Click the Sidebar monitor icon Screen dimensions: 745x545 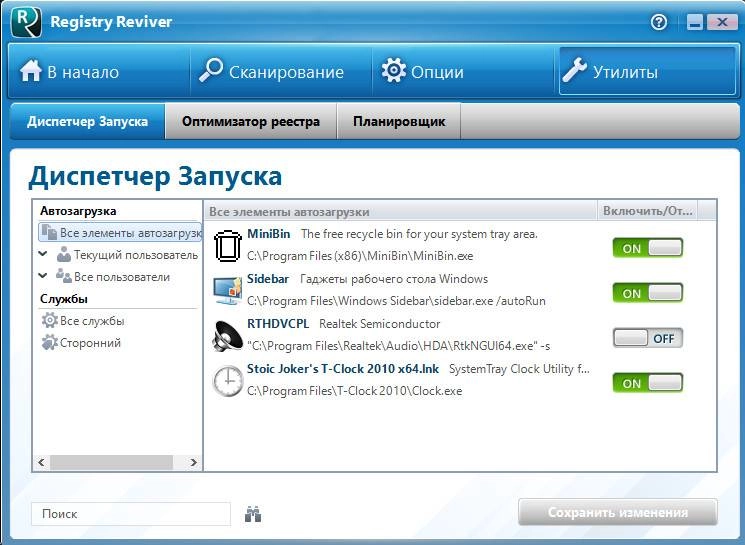pos(228,291)
